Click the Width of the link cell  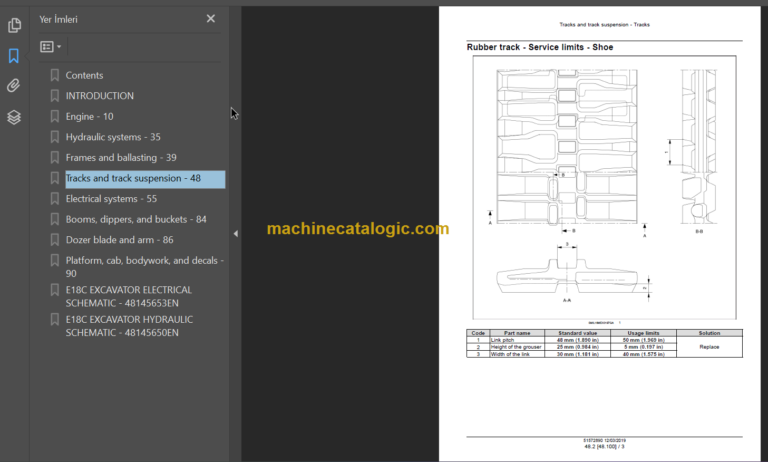point(517,354)
